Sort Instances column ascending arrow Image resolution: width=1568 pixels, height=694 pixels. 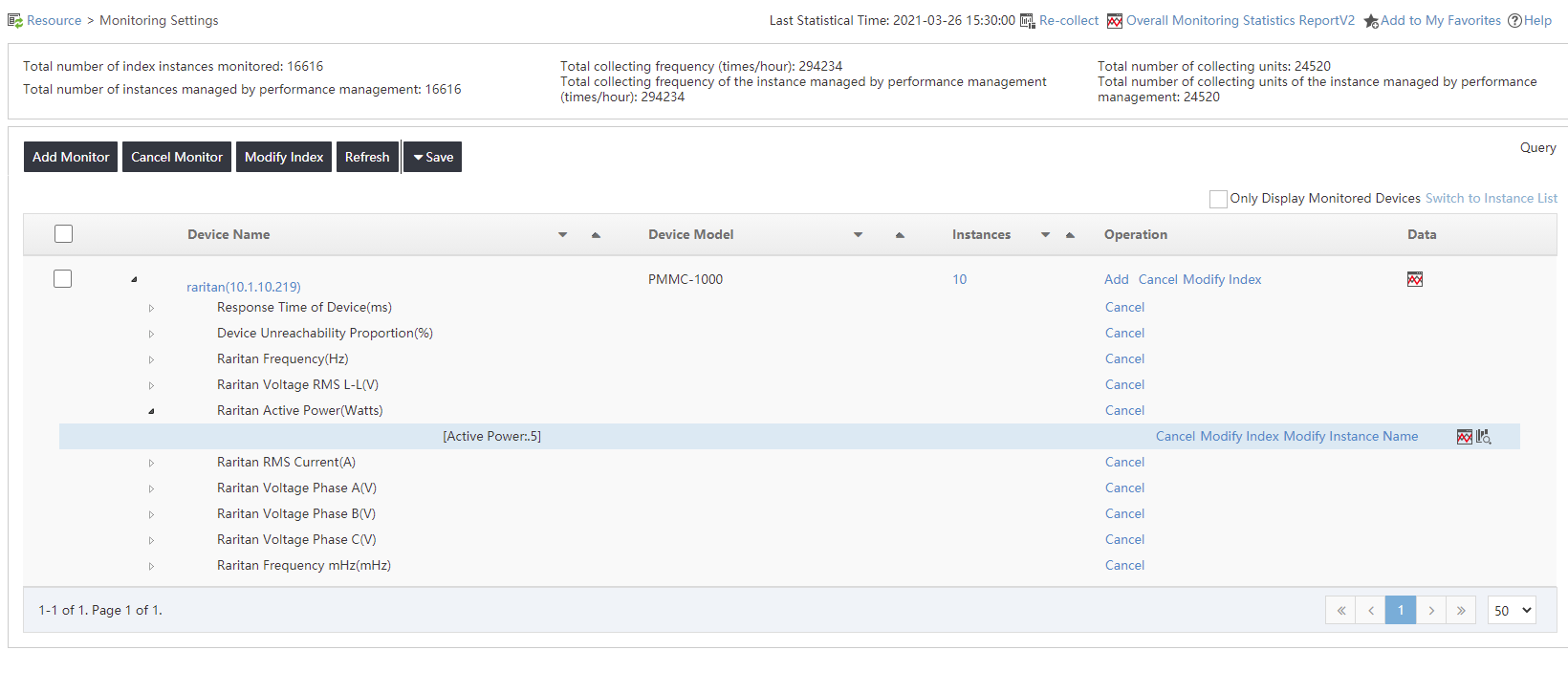click(1070, 235)
